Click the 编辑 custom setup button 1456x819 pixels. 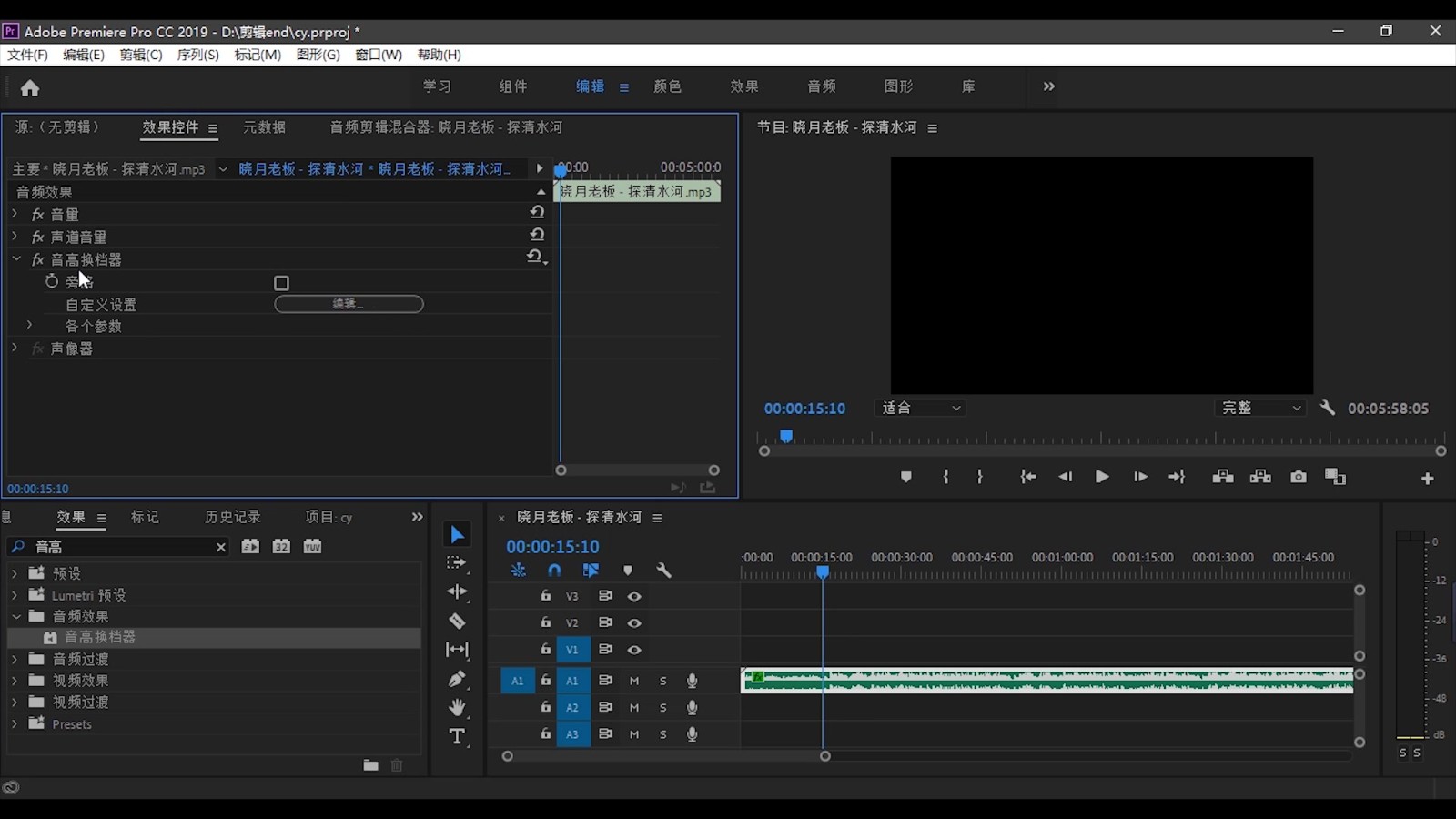pyautogui.click(x=349, y=304)
